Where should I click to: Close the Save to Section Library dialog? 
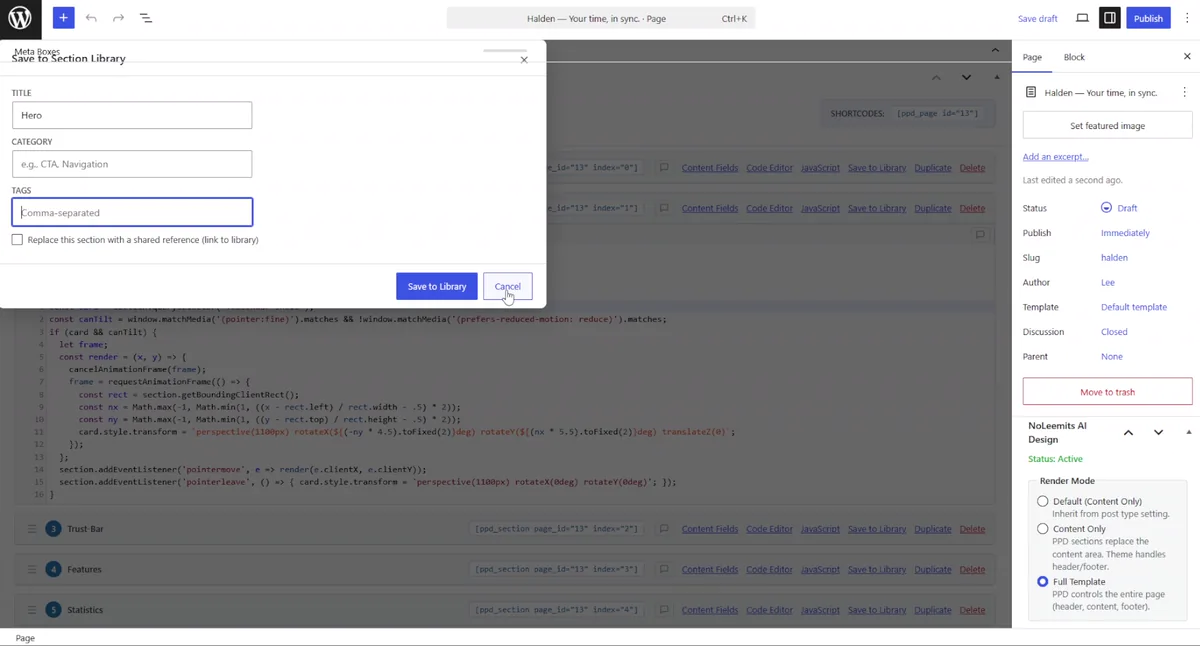tap(524, 60)
